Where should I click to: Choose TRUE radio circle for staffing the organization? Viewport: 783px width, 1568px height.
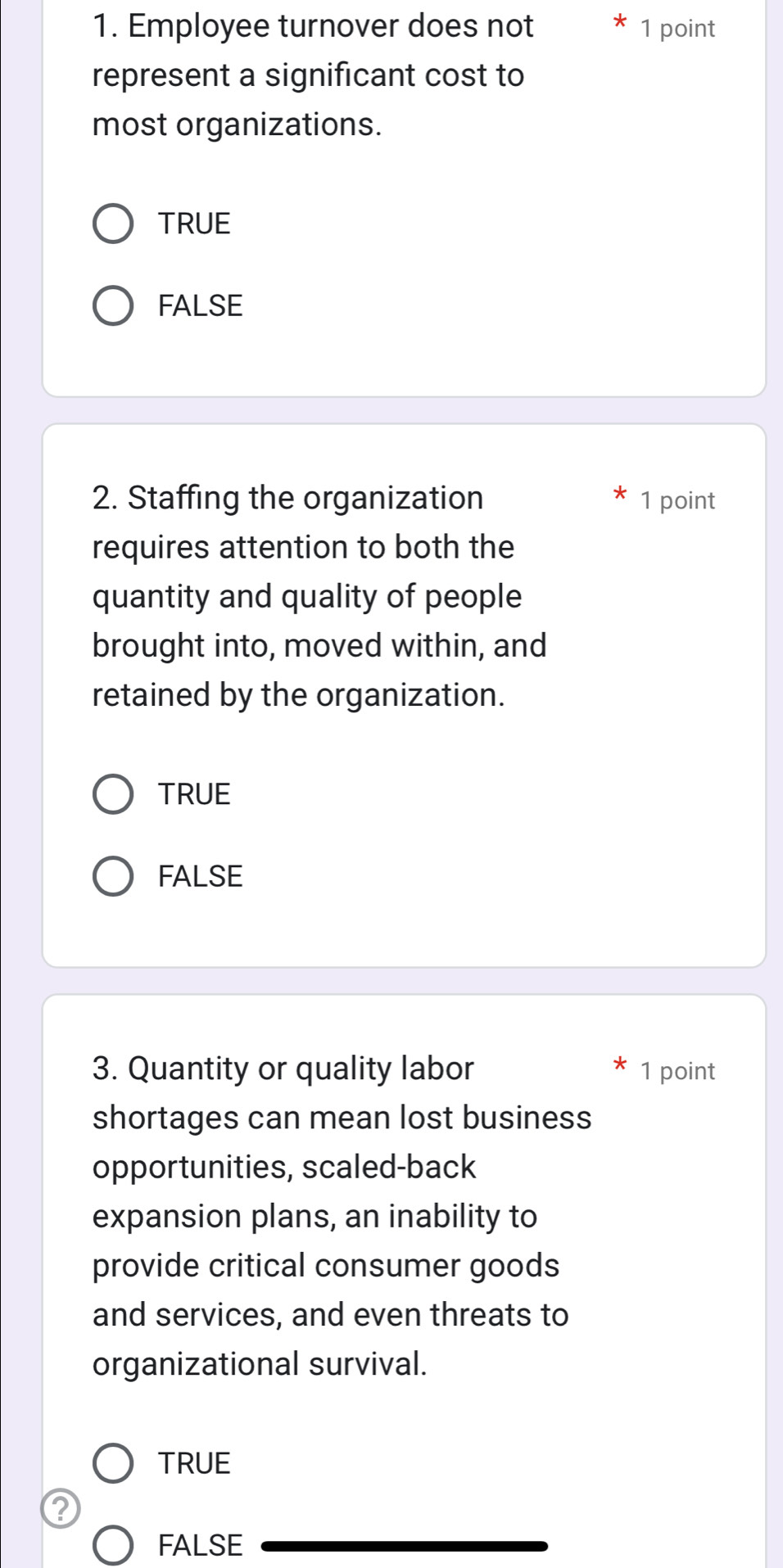pos(113,794)
